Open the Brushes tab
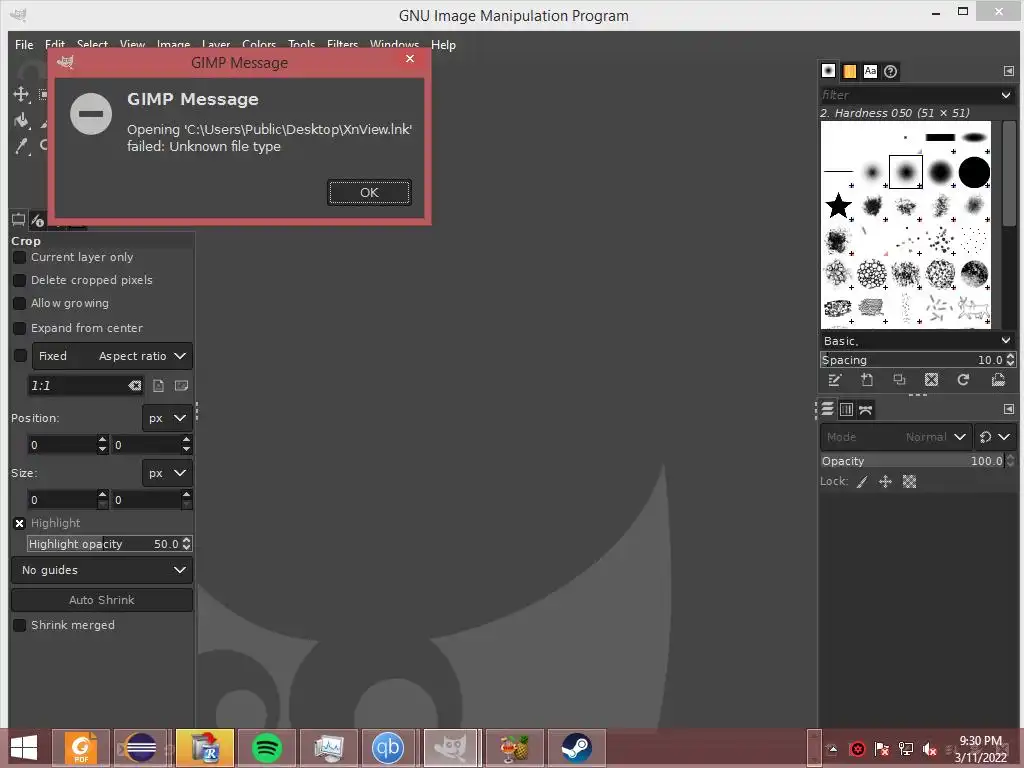This screenshot has height=768, width=1024. [x=829, y=71]
